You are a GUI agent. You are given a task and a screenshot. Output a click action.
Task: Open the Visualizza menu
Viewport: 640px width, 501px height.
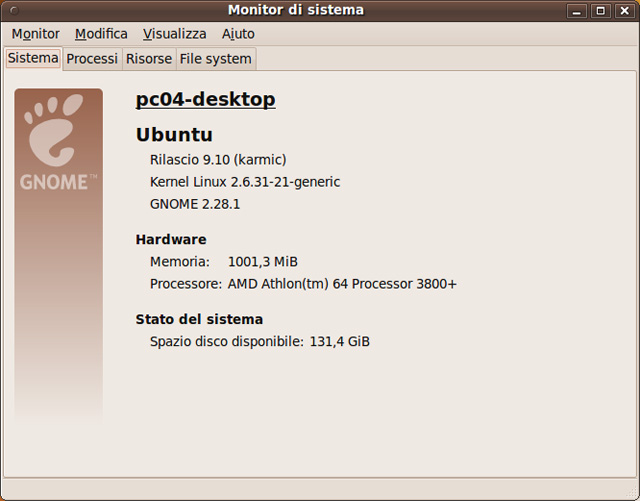click(x=174, y=34)
